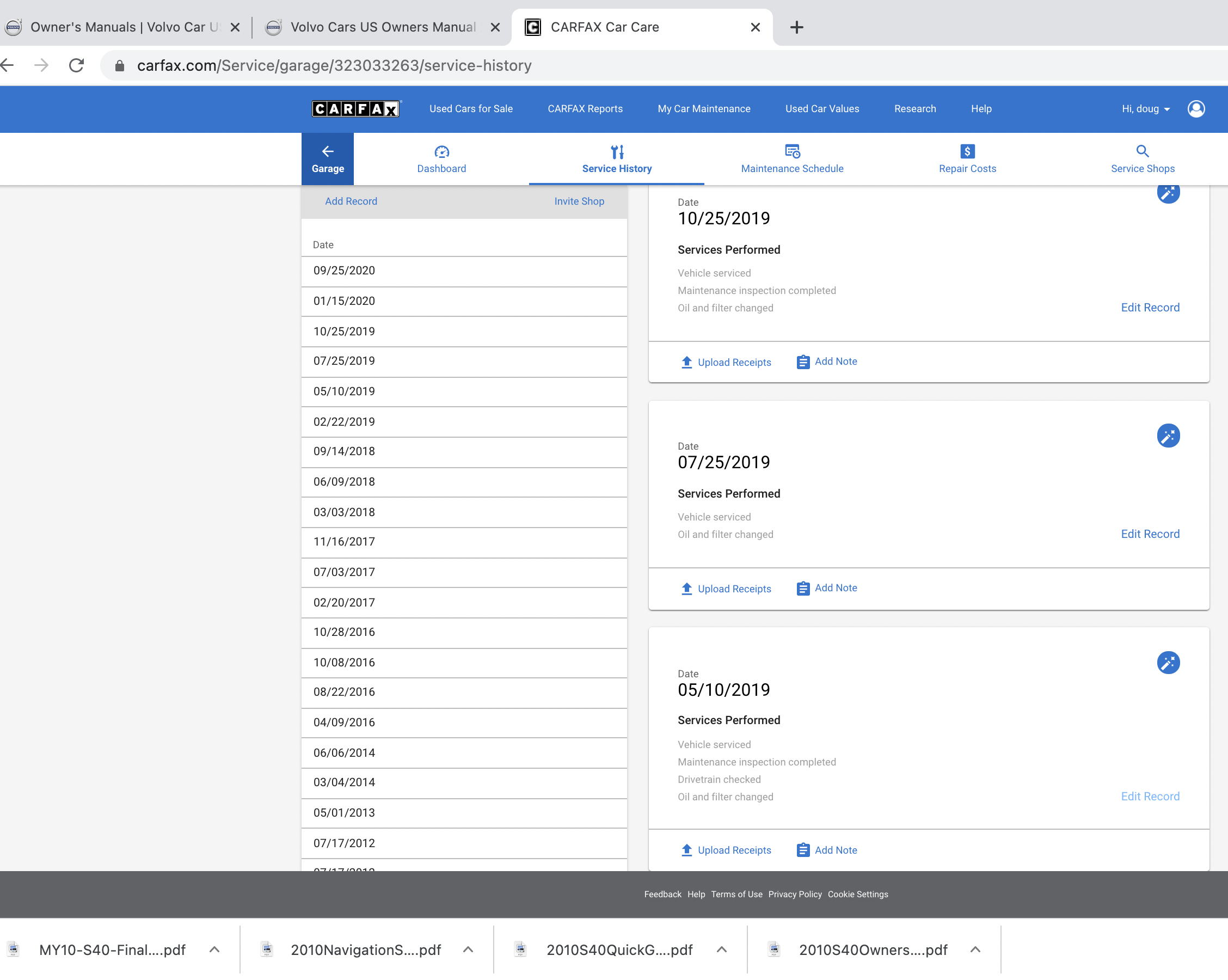The image size is (1228, 980).
Task: Edit Record for 05/10/2019 service
Action: pyautogui.click(x=1150, y=797)
